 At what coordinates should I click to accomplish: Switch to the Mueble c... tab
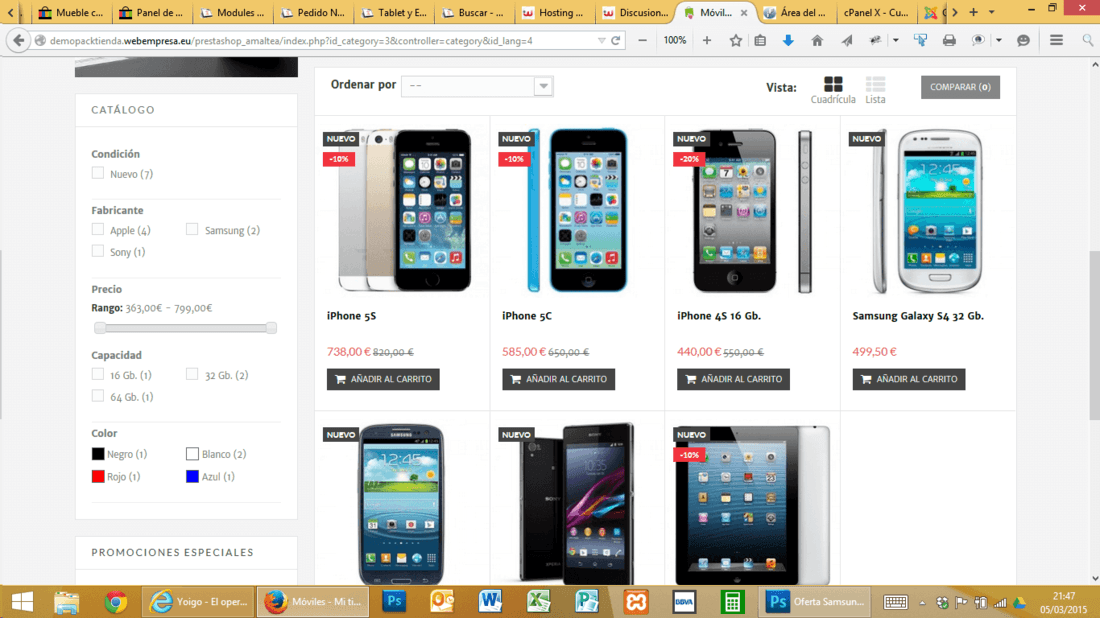coord(70,12)
